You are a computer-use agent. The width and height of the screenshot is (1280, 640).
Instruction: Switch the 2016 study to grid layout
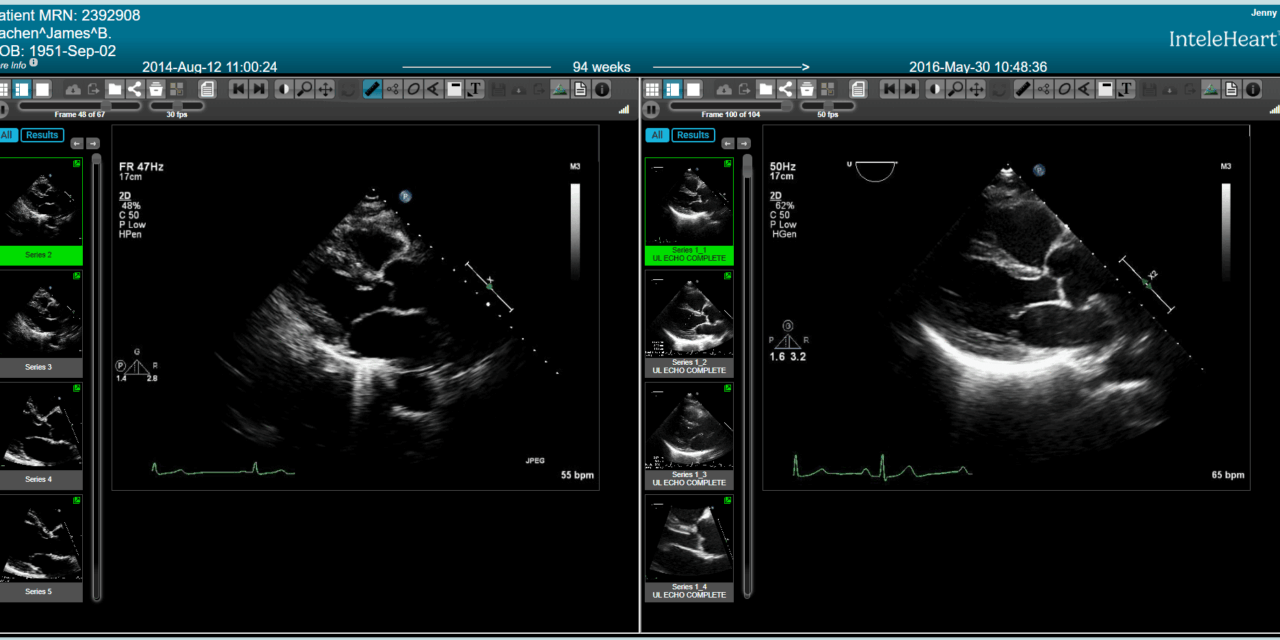652,89
